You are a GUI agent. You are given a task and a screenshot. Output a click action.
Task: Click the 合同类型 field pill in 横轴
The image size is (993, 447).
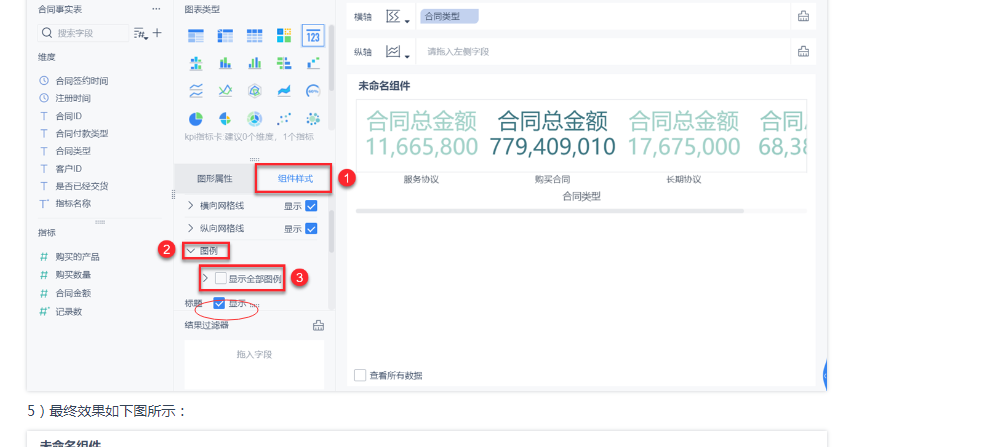click(449, 16)
